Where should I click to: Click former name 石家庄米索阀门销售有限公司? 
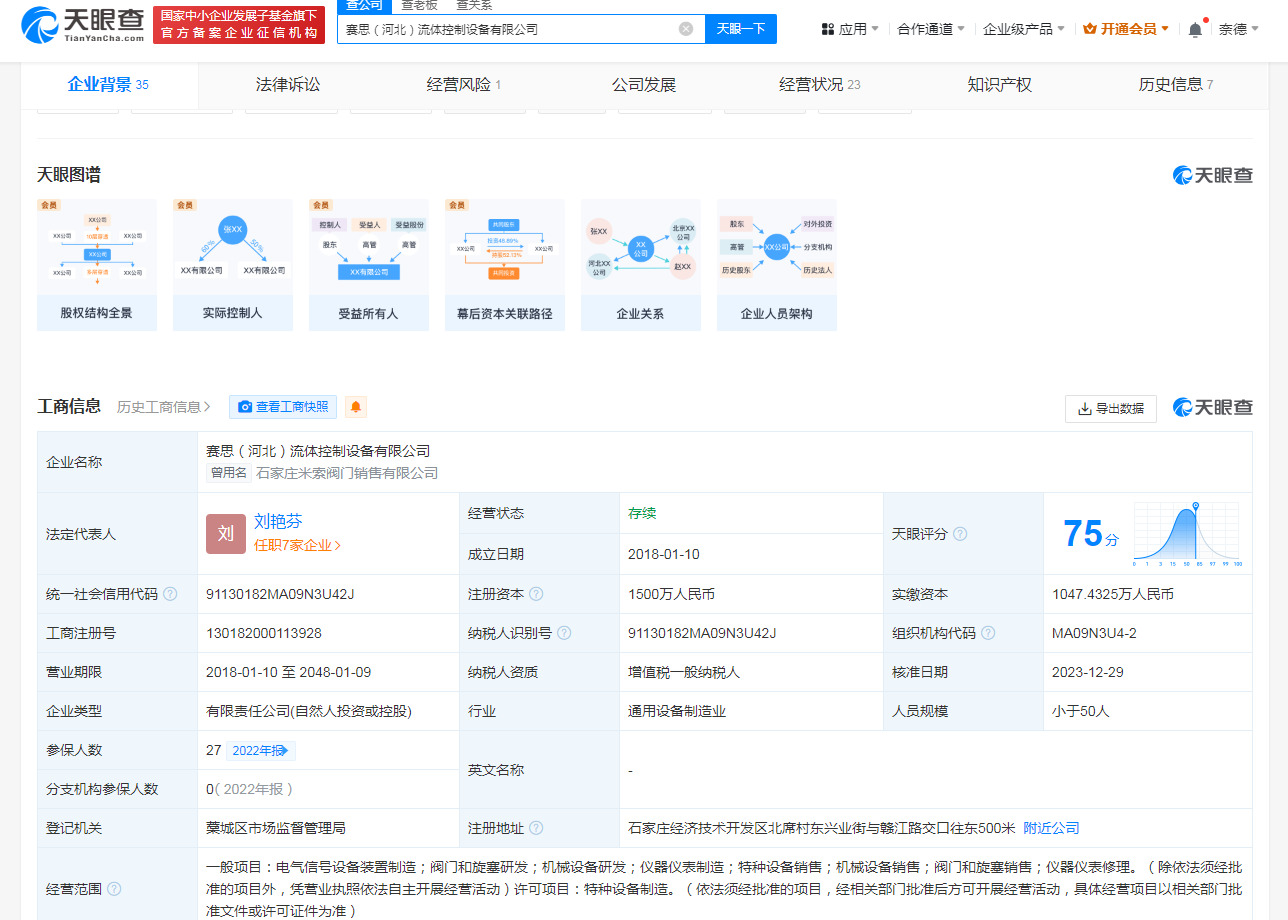click(x=347, y=473)
